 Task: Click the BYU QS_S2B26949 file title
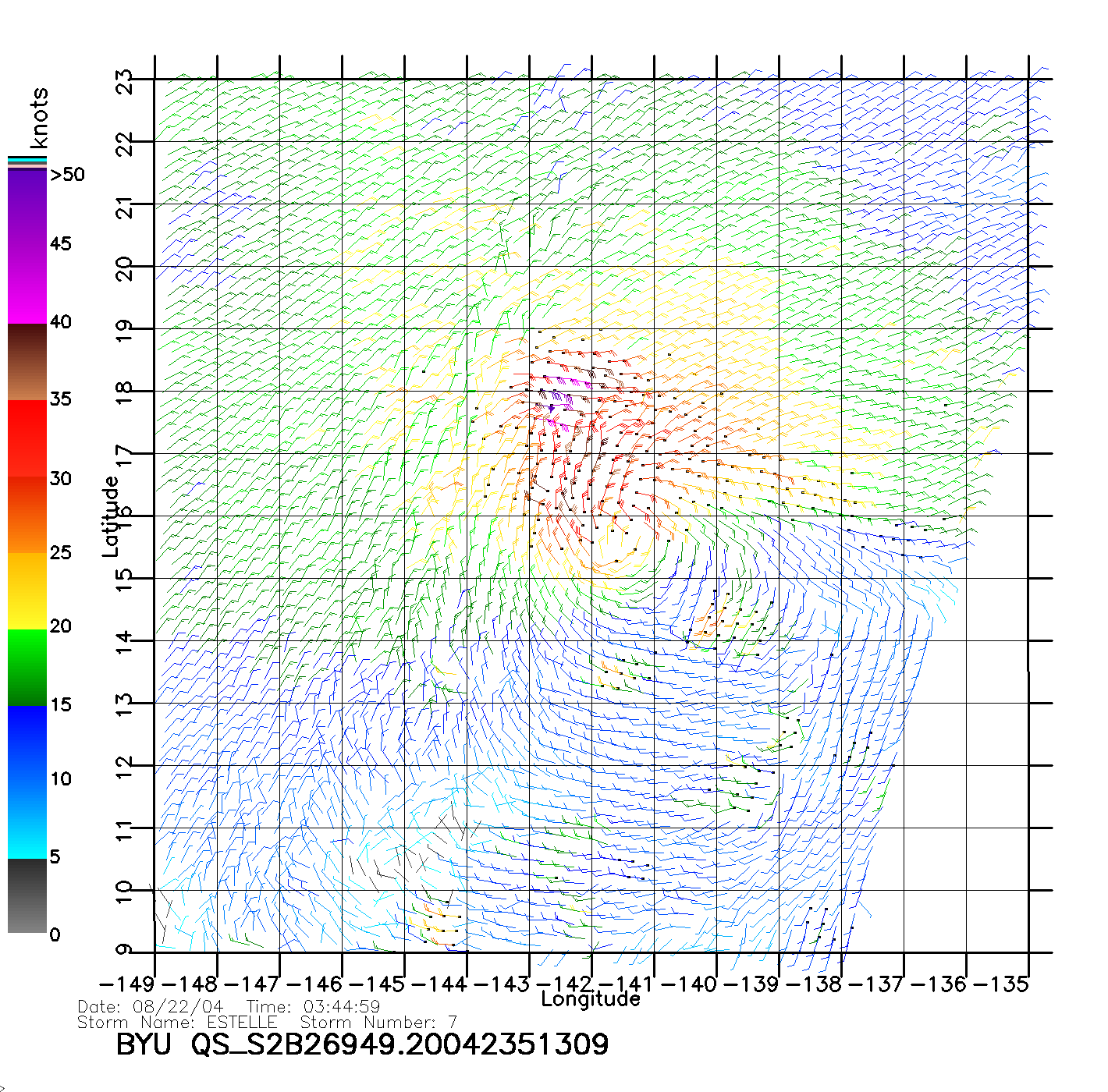tap(362, 1045)
